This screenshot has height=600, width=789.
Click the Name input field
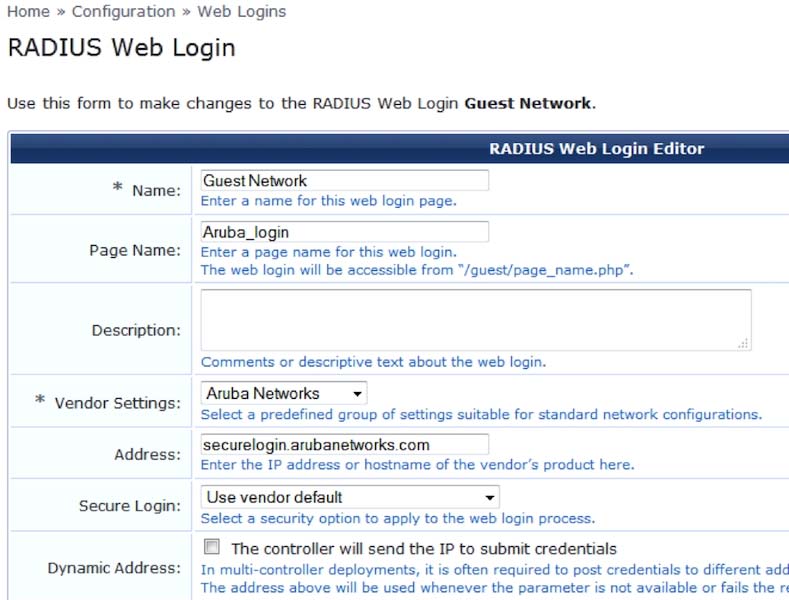click(x=345, y=180)
